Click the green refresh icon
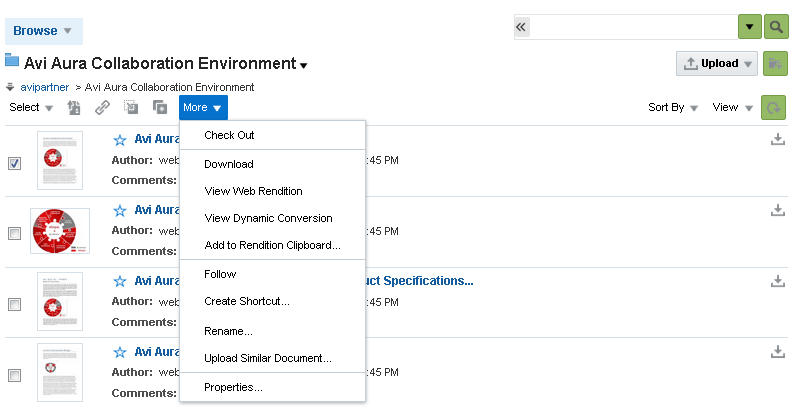This screenshot has width=796, height=408. pos(773,108)
